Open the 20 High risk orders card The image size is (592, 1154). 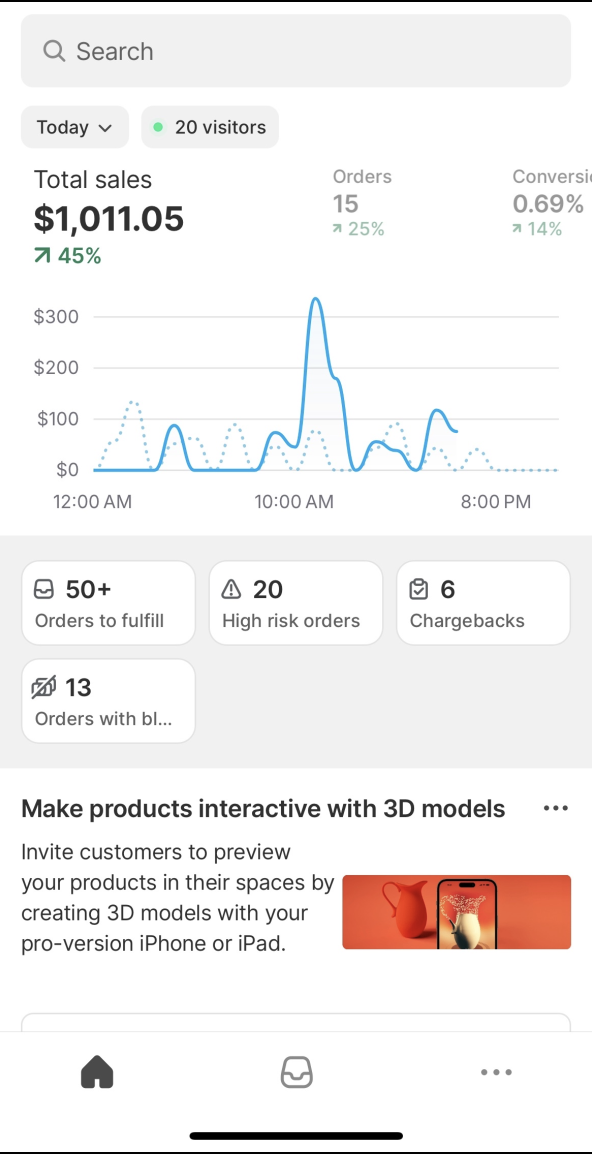coord(296,603)
